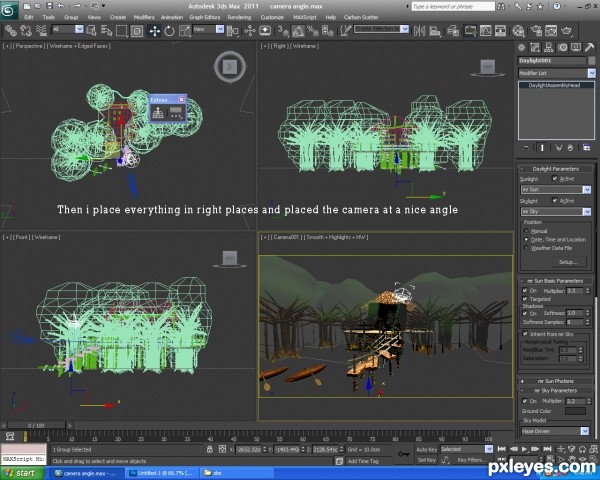Screen dimensions: 600x480
Task: Toggle the Angle Snap icon
Action: coord(298,31)
